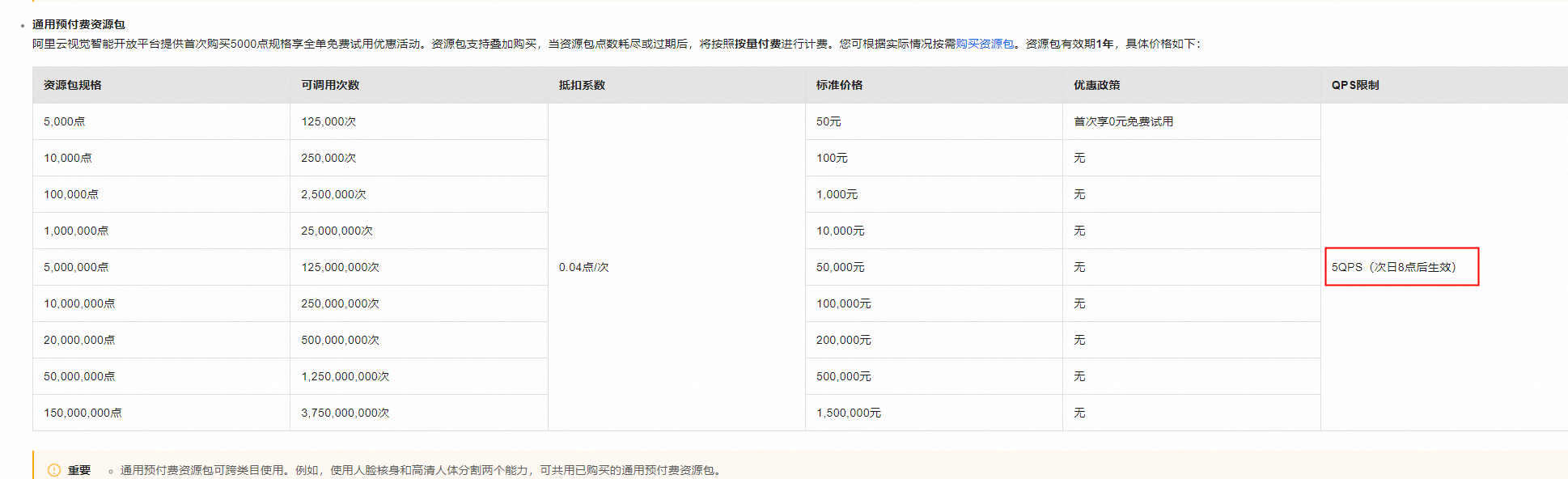This screenshot has width=1568, height=479.
Task: Click the 50,000元 price cell
Action: pyautogui.click(x=934, y=267)
